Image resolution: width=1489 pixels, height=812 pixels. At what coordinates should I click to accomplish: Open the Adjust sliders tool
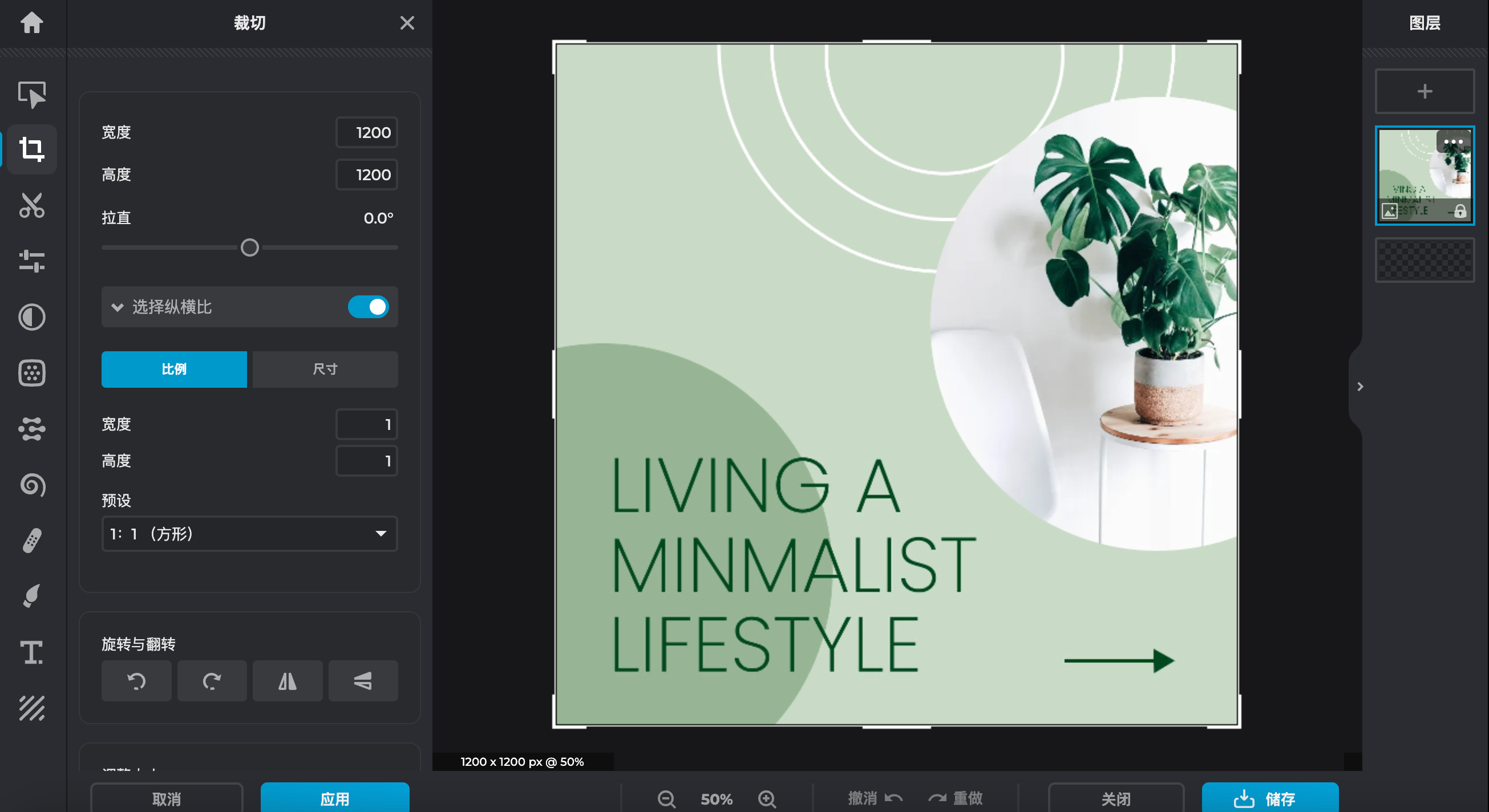[x=32, y=261]
